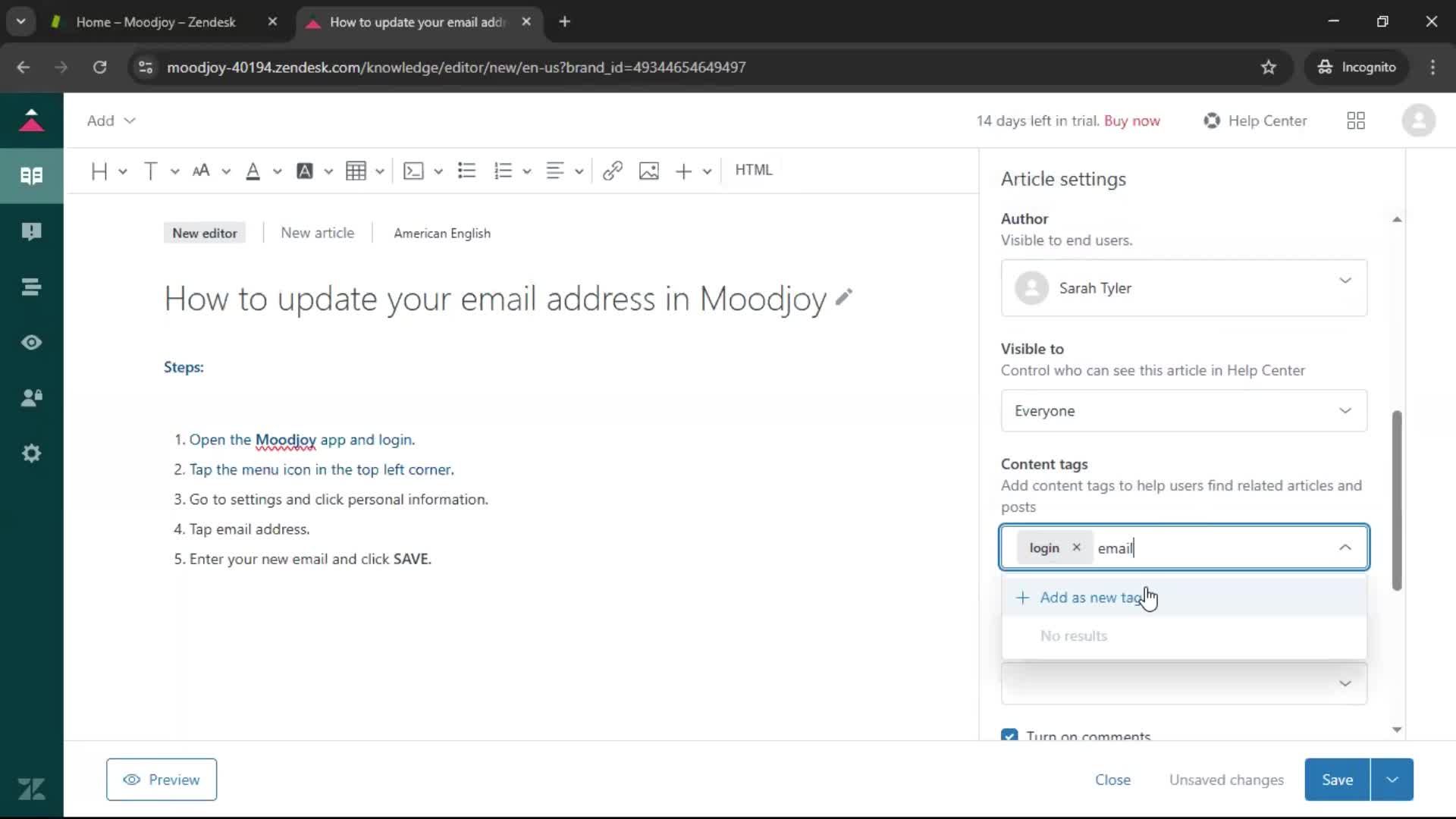Insert a link with the chain icon
This screenshot has height=819, width=1456.
tap(613, 171)
